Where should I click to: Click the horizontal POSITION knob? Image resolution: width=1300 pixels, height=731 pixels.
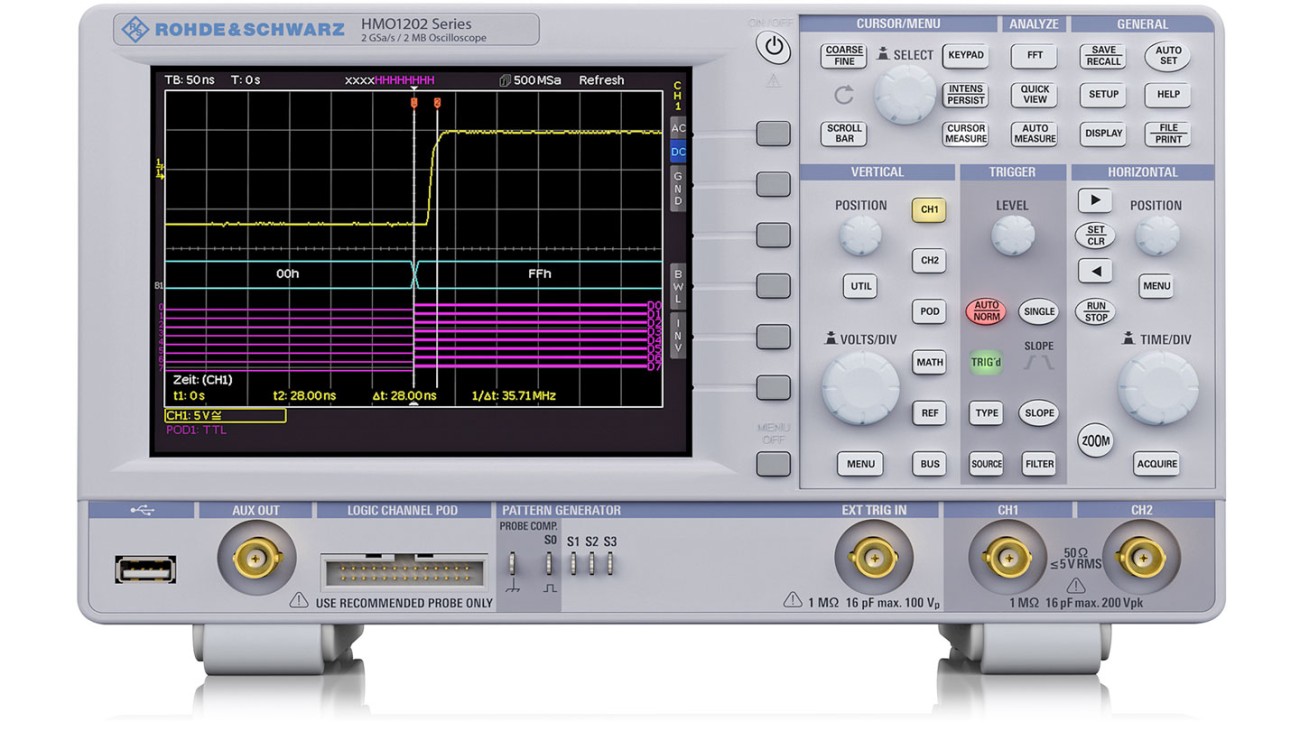[x=1156, y=236]
